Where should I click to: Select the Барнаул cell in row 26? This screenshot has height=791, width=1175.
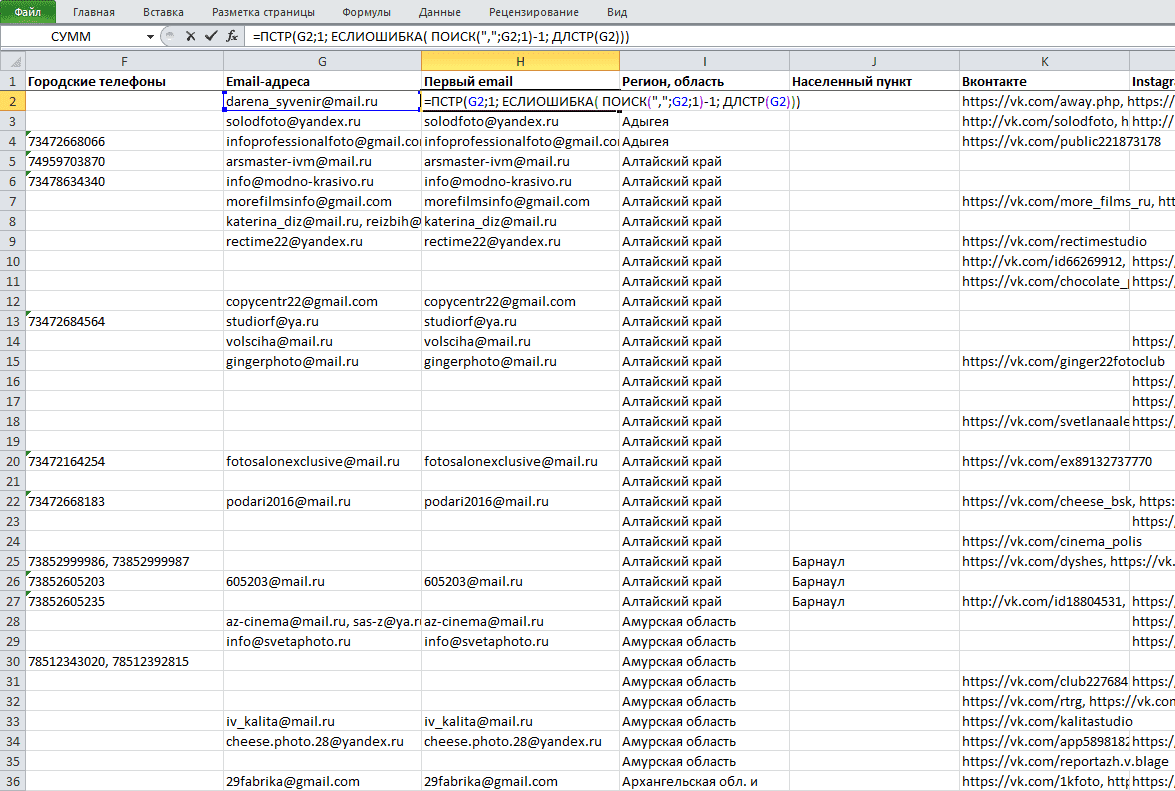click(874, 581)
